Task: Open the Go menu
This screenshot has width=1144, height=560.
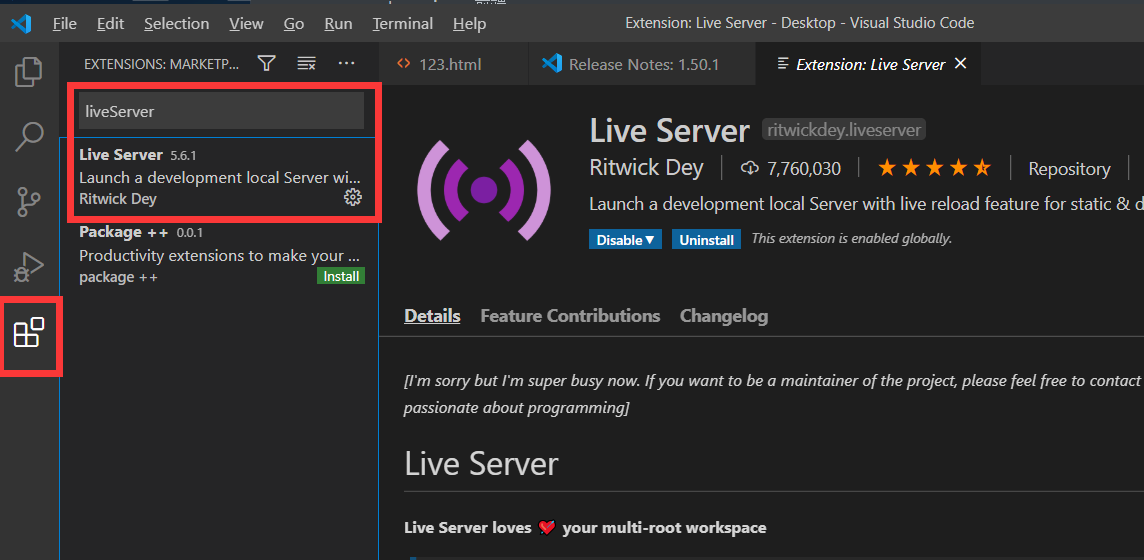Action: (x=294, y=23)
